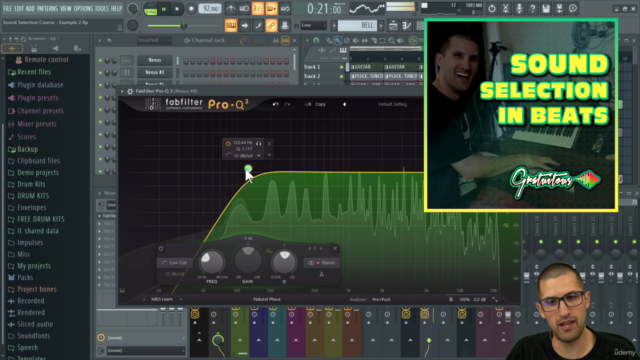The image size is (640, 360).
Task: Click the audio editor scissors icon
Action: point(505,8)
